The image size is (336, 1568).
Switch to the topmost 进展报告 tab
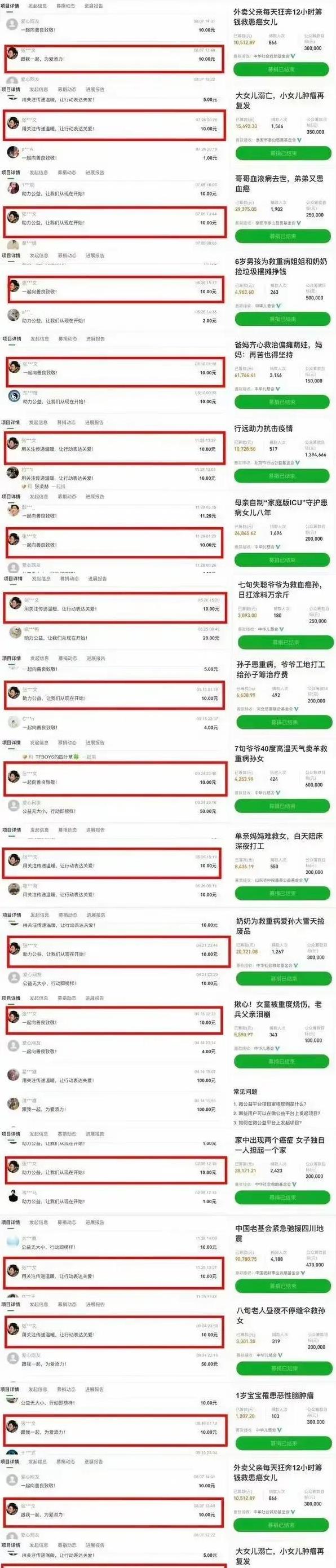[x=93, y=6]
